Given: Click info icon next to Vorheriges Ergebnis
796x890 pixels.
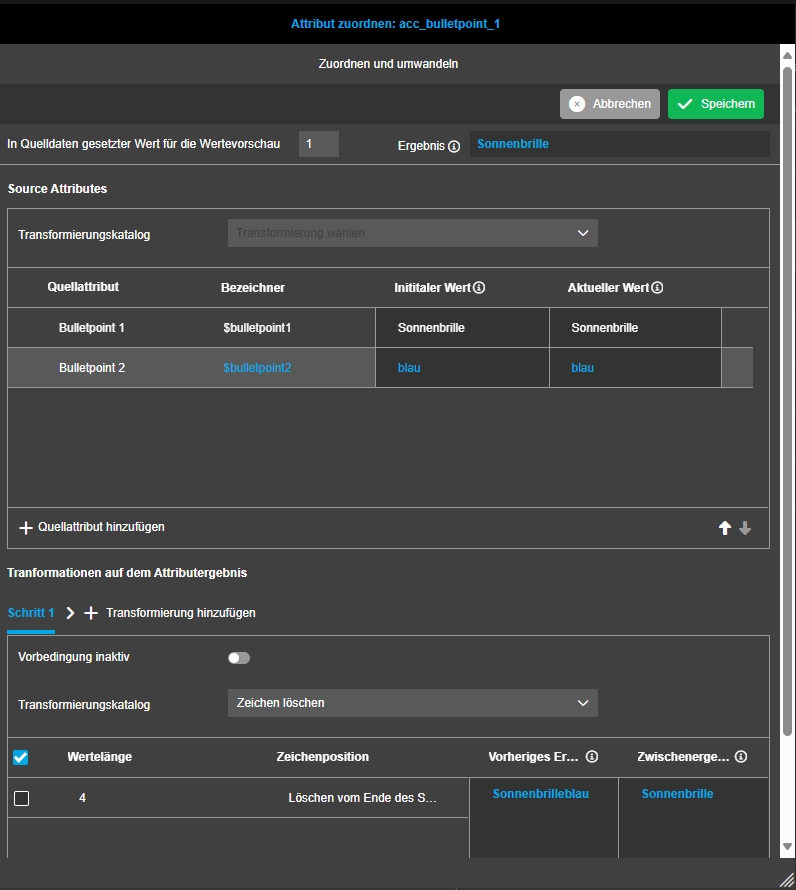Looking at the screenshot, I should point(592,757).
